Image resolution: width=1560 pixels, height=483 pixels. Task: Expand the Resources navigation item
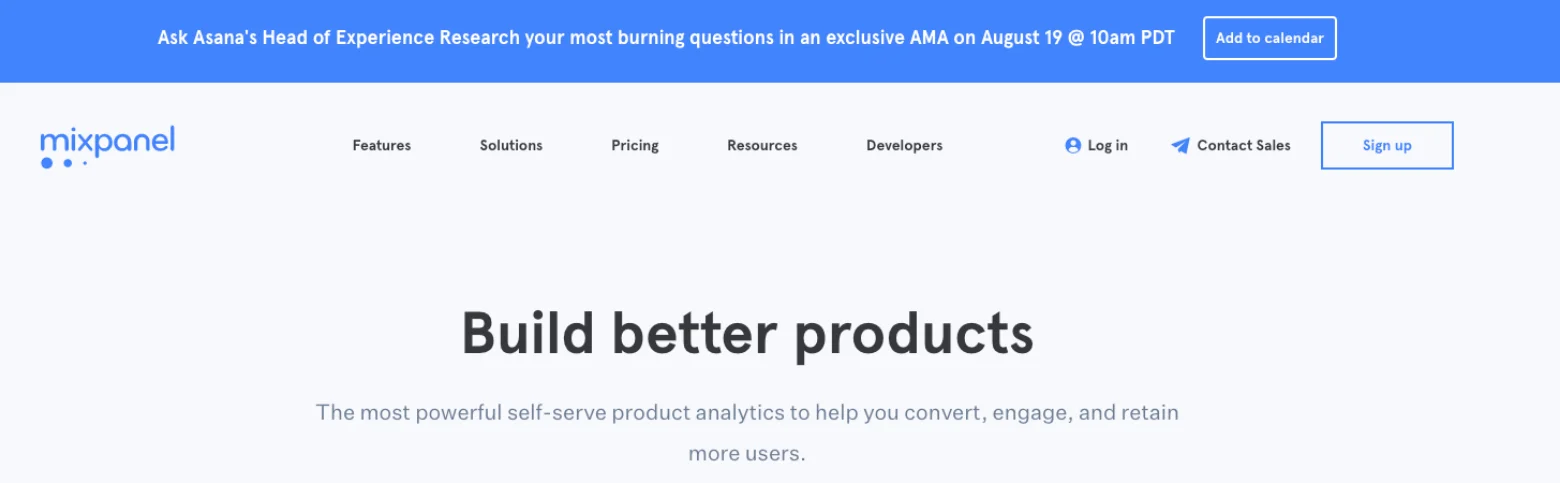tap(762, 146)
